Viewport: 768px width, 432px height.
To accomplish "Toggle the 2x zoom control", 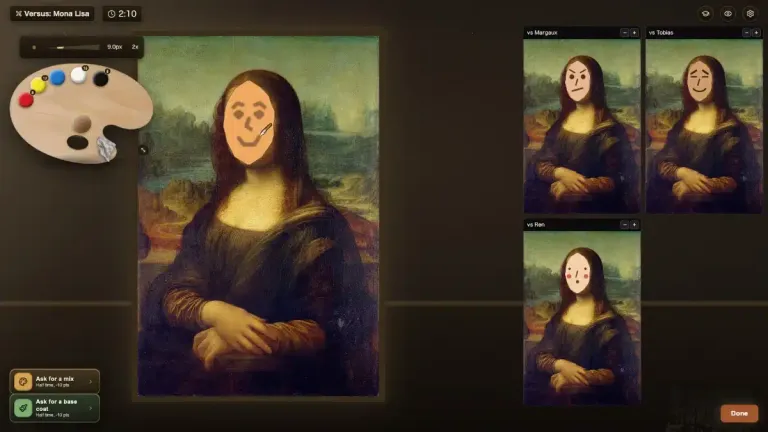I will pos(135,47).
